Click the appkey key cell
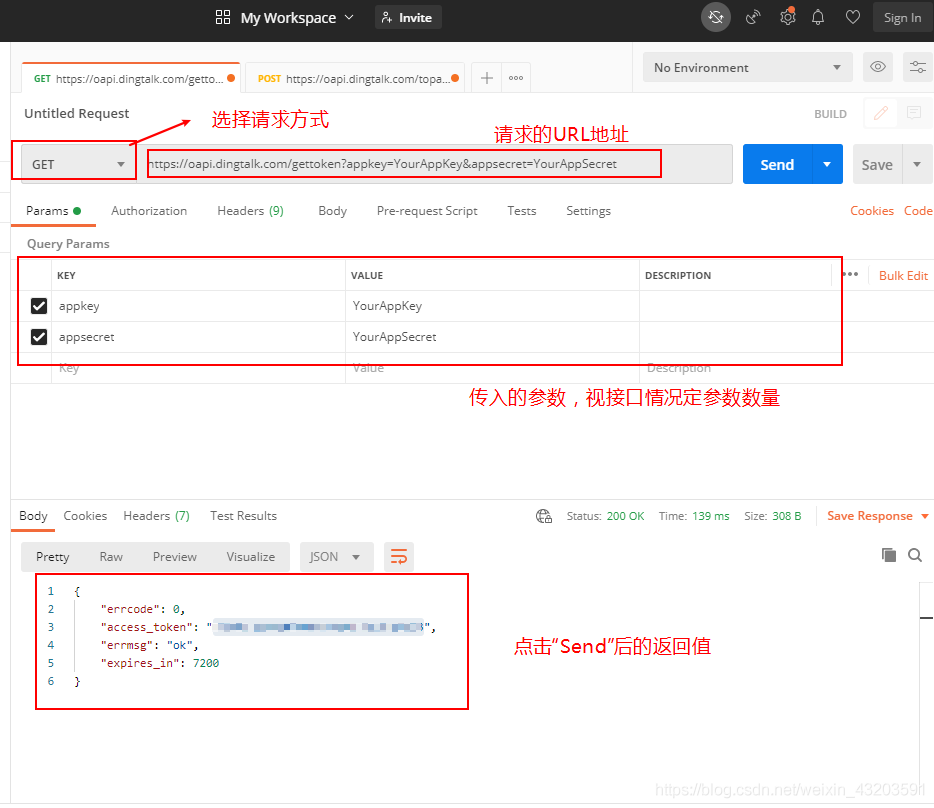 (198, 306)
